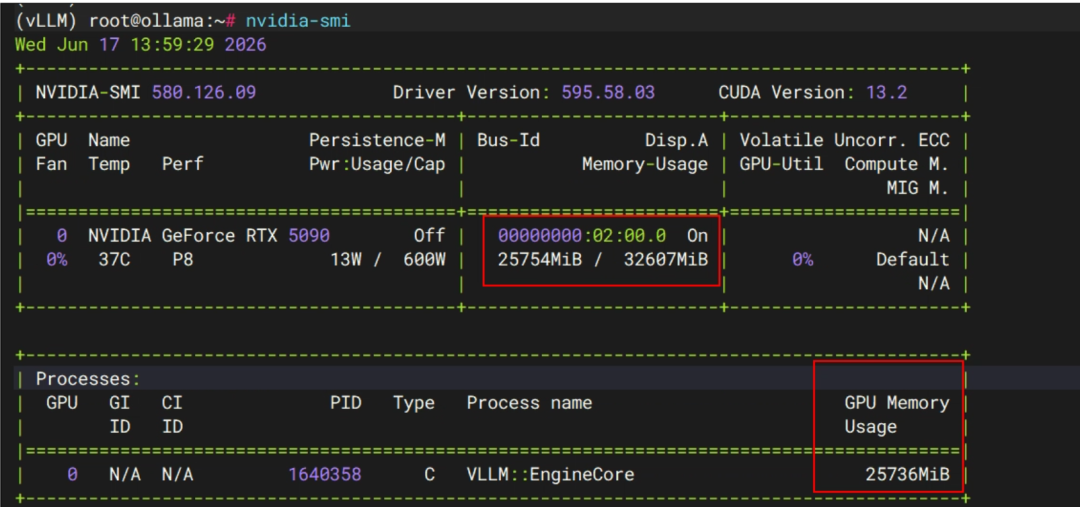Click the process ID 1640358
The width and height of the screenshot is (1080, 507).
coord(324,475)
